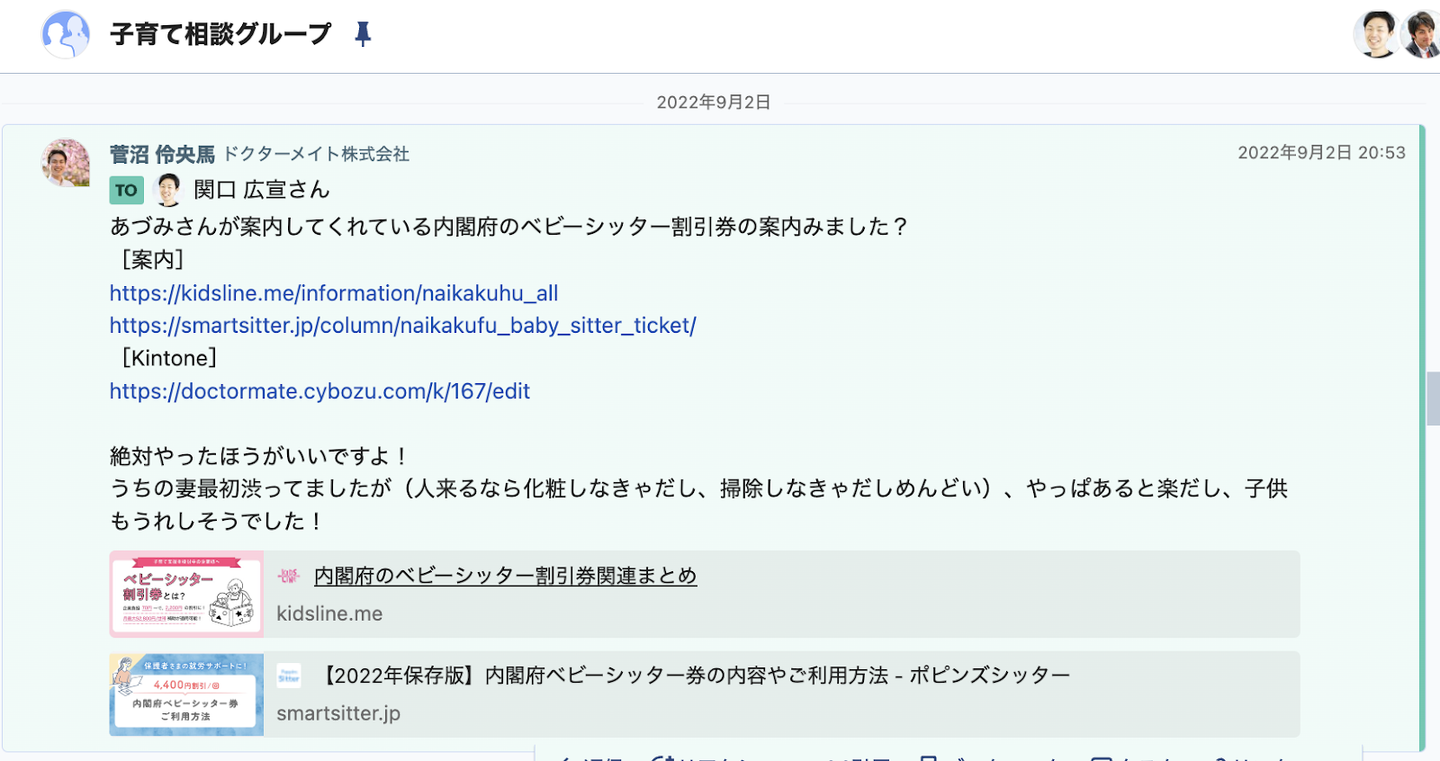
Task: Open 菅沼 伶央馬's profile picture
Action: coord(66,162)
